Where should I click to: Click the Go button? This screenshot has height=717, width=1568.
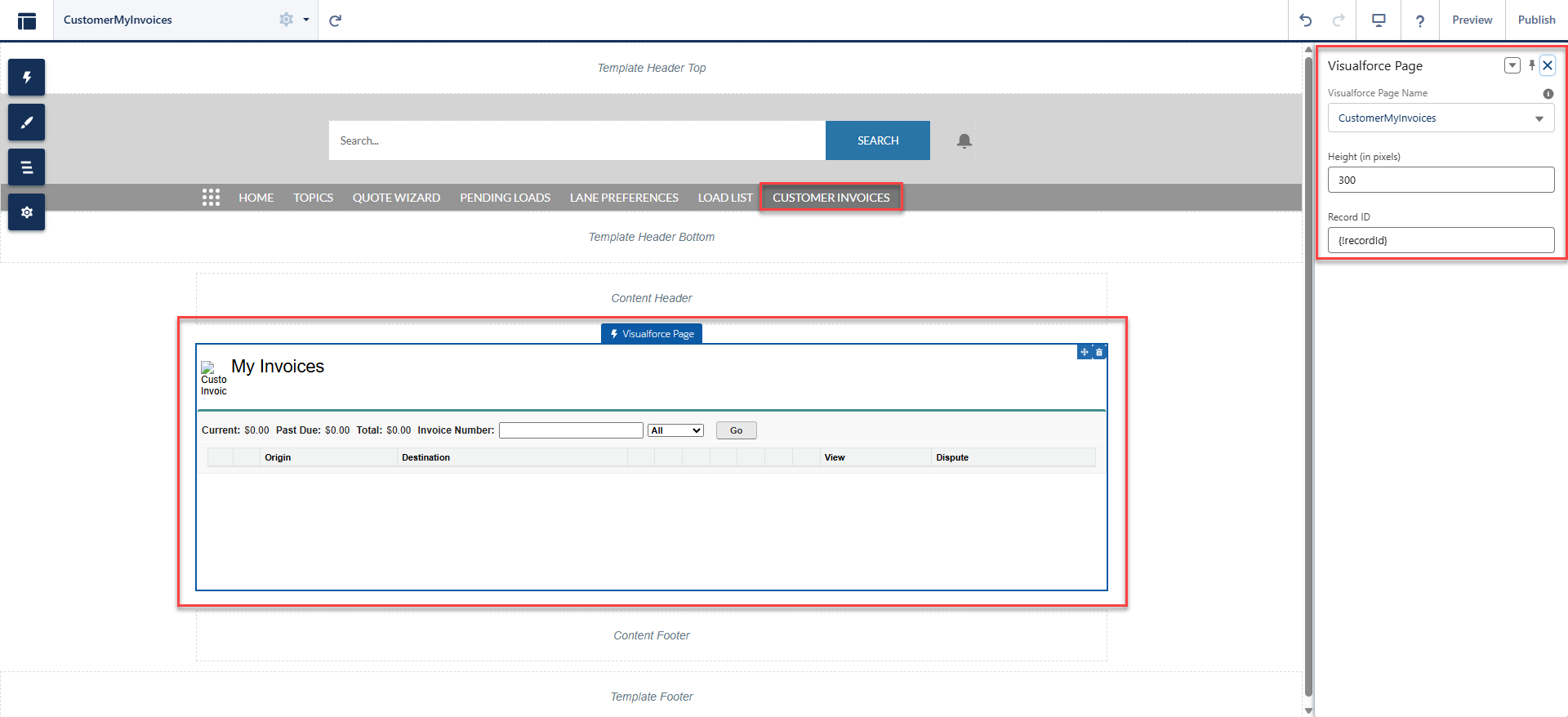pyautogui.click(x=736, y=430)
